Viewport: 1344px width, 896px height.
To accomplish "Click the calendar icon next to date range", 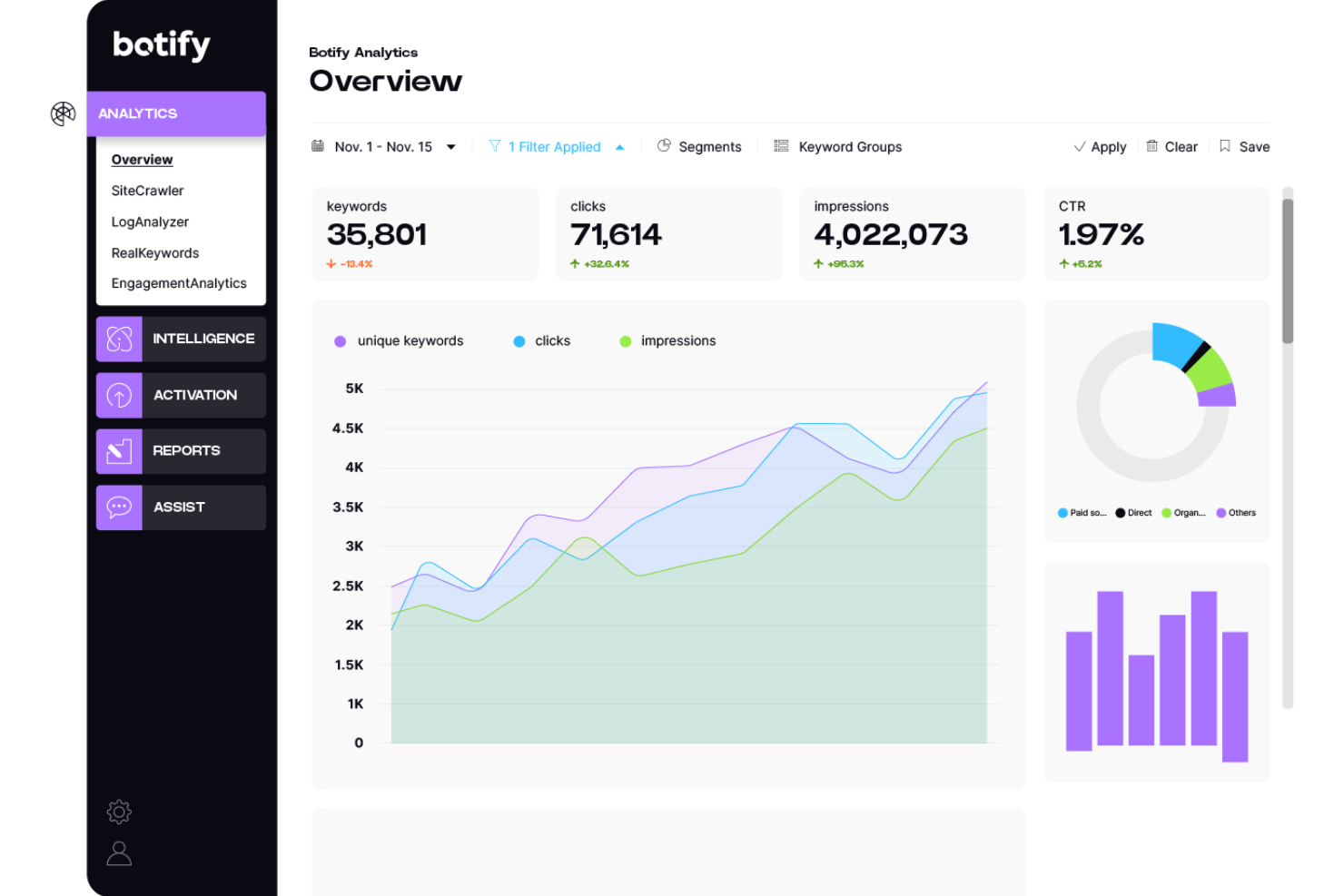I will (x=317, y=145).
